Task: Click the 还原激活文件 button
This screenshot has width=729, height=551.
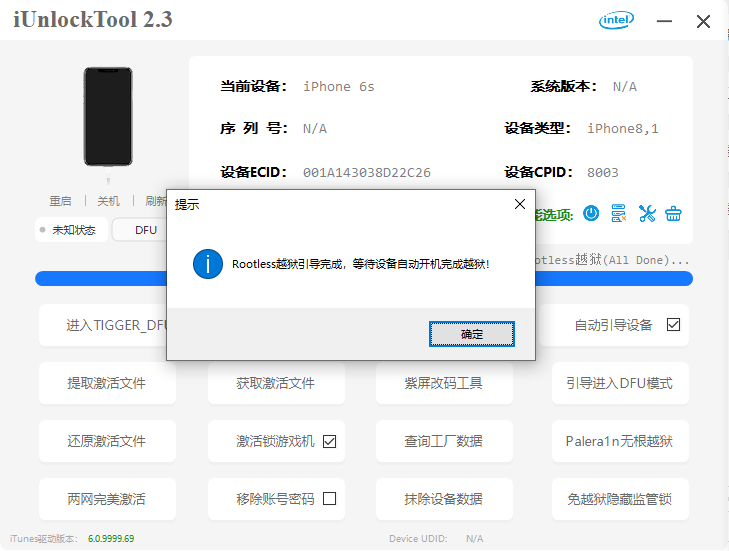Action: (107, 441)
